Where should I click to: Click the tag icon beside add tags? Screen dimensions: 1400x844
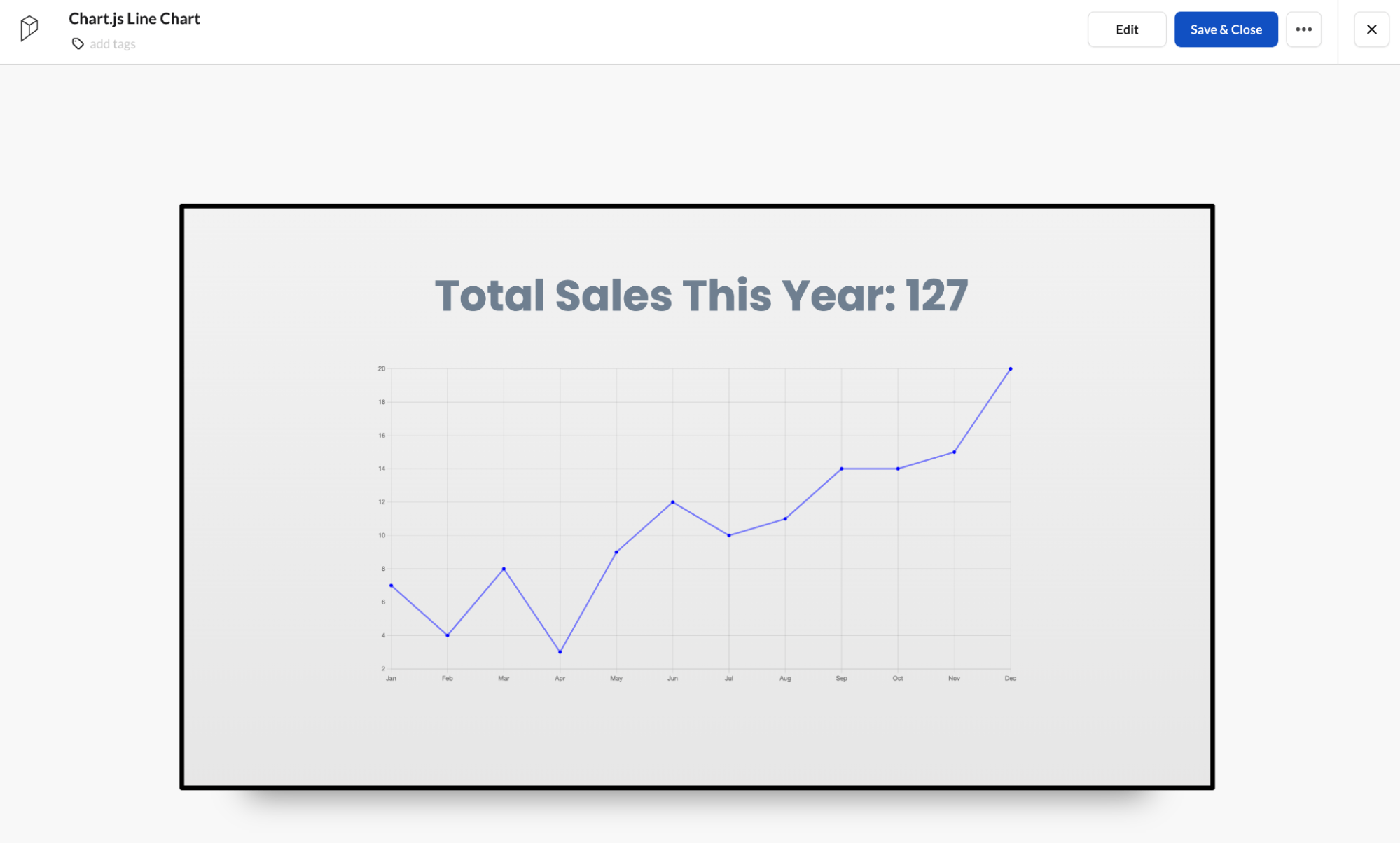tap(78, 44)
